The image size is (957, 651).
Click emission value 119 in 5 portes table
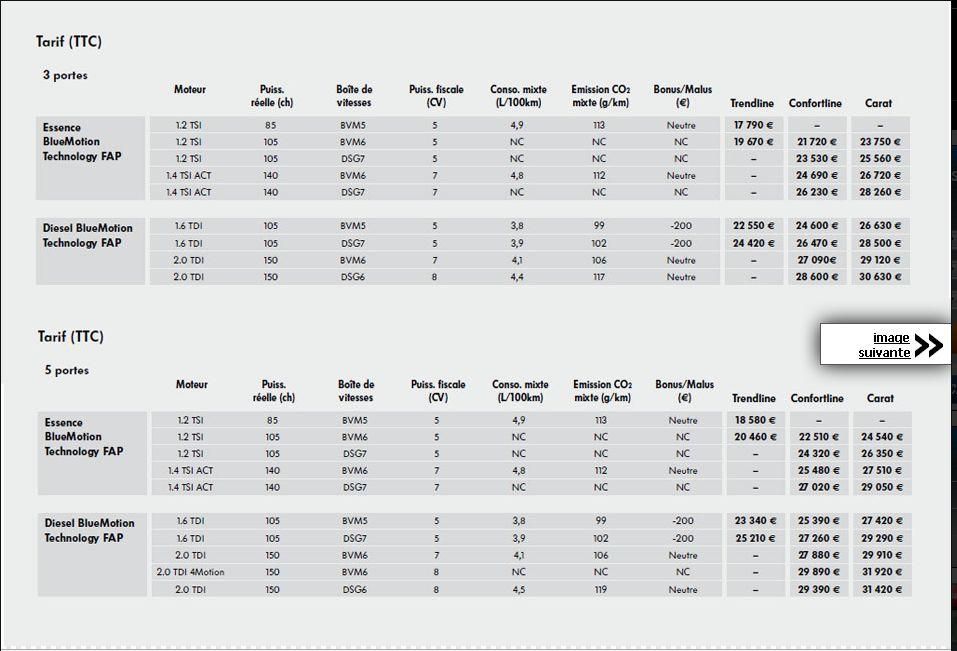click(601, 590)
